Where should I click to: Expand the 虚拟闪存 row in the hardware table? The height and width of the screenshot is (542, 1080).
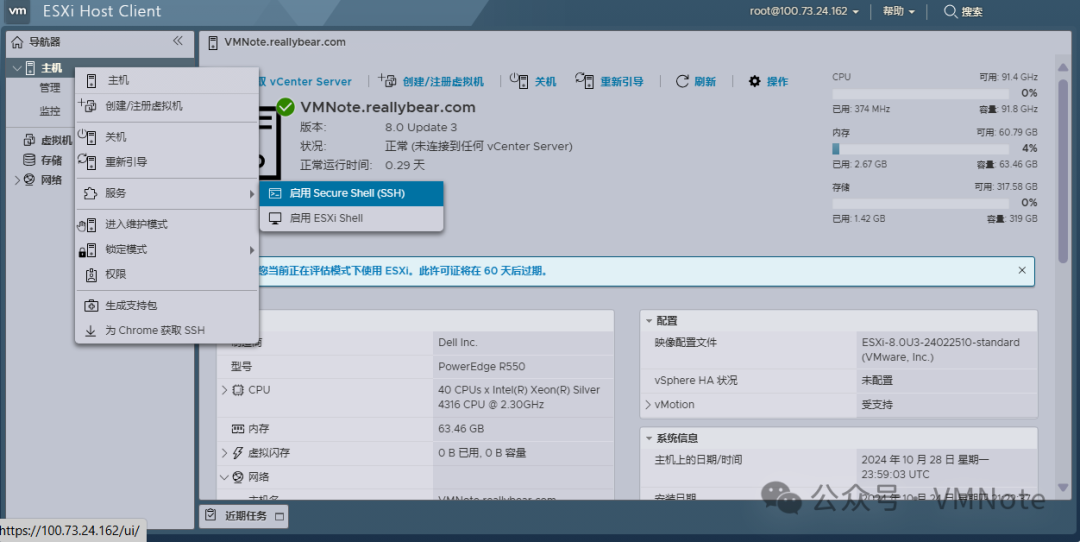pos(225,452)
